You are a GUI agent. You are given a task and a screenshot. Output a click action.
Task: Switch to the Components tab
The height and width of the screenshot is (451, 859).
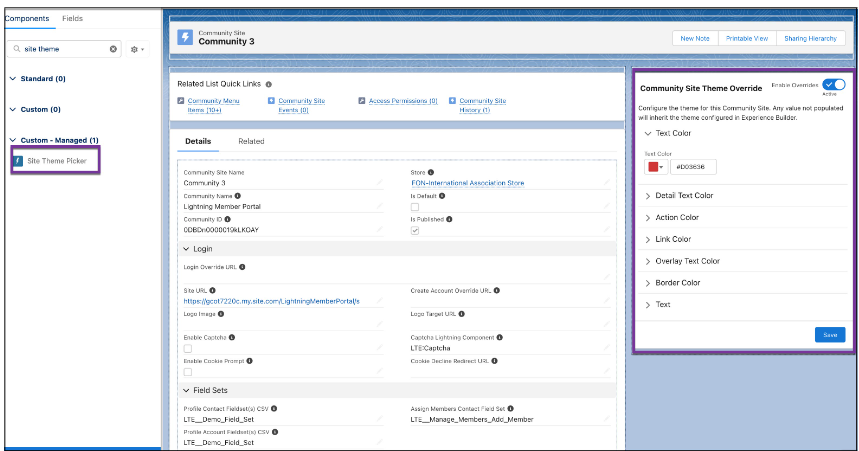27,18
